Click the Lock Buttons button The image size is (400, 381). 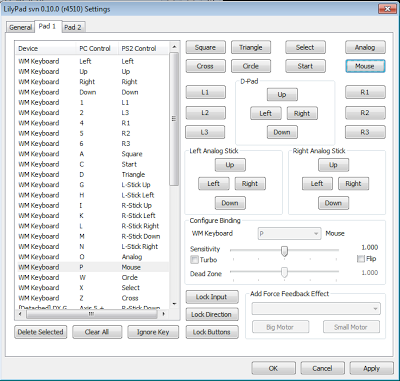tap(212, 332)
